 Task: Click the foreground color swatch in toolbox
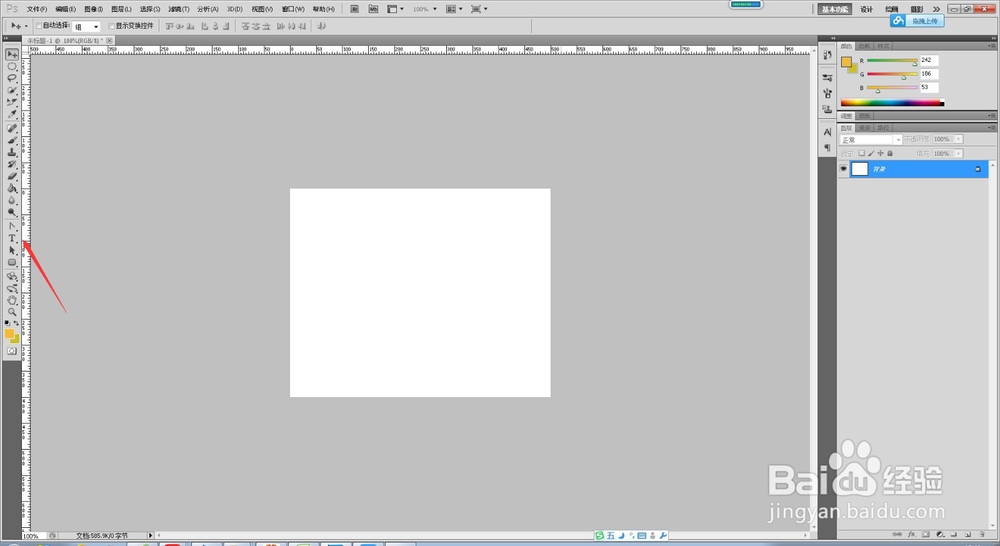click(x=10, y=334)
